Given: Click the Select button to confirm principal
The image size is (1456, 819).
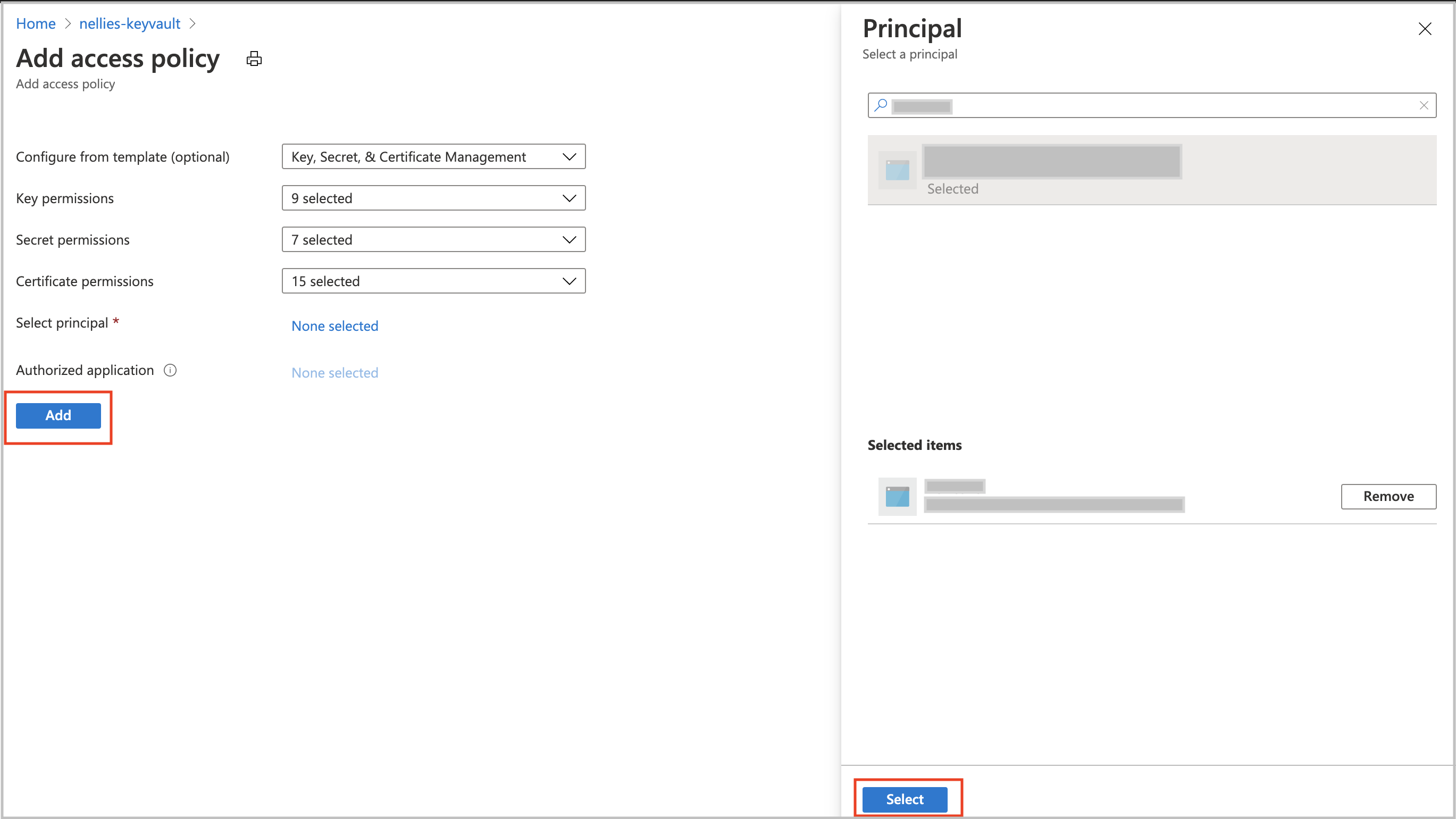Looking at the screenshot, I should (904, 798).
